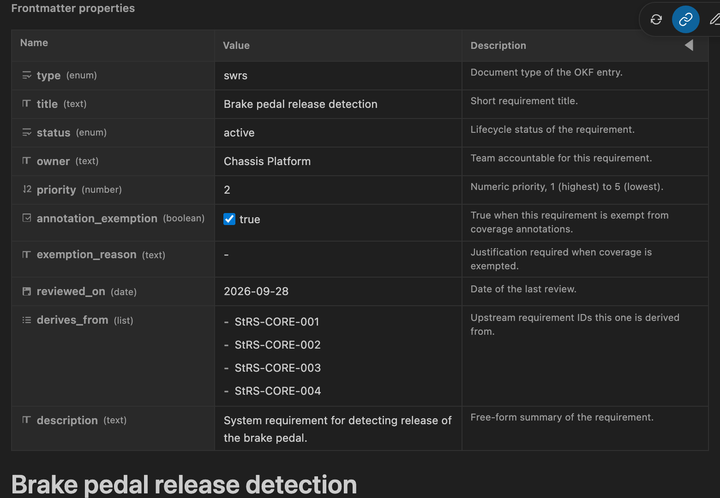Click the empty exemption_reason value dash
Screen dimensions: 720x498
226,254
